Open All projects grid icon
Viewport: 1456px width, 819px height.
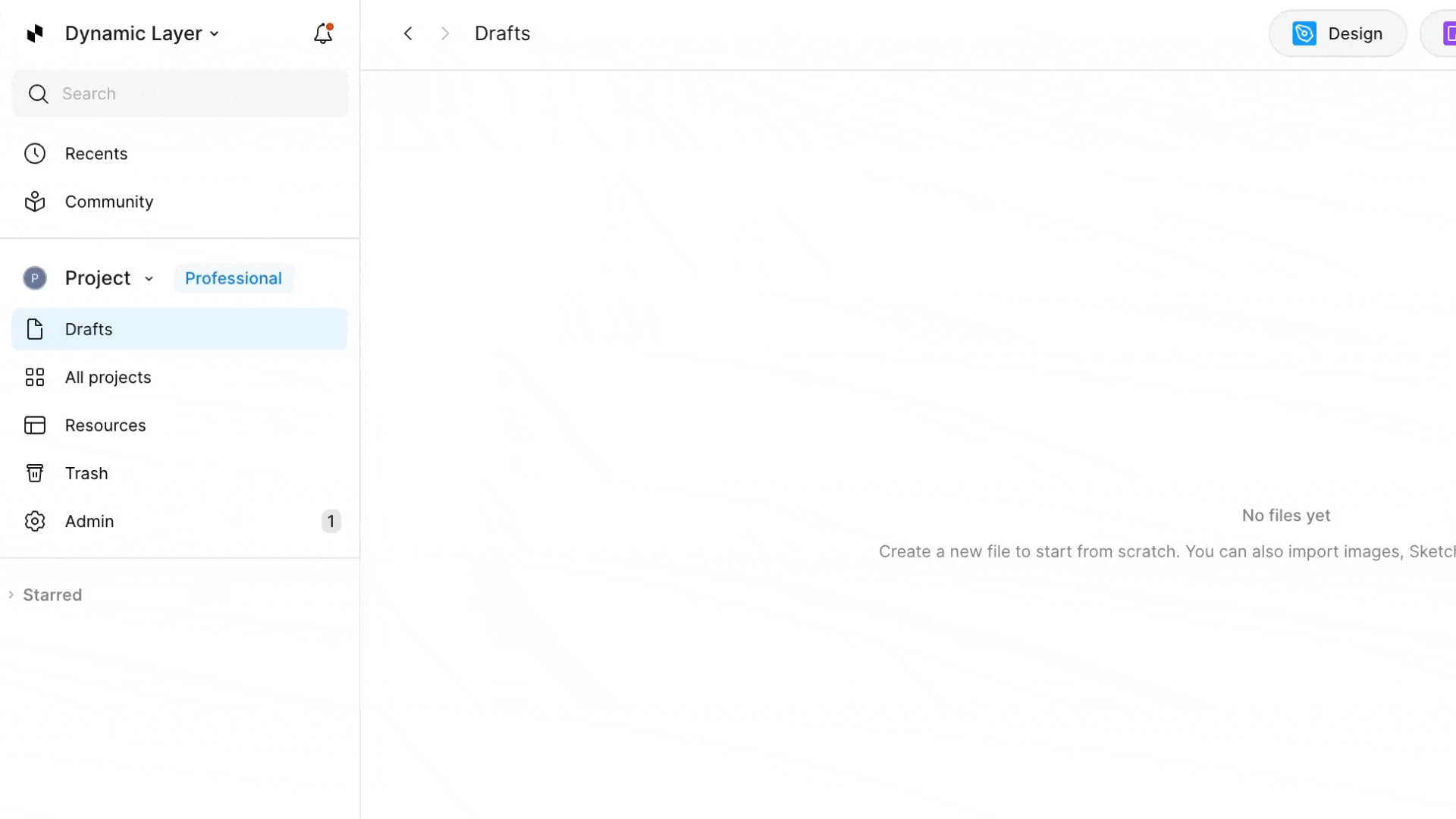pos(35,378)
